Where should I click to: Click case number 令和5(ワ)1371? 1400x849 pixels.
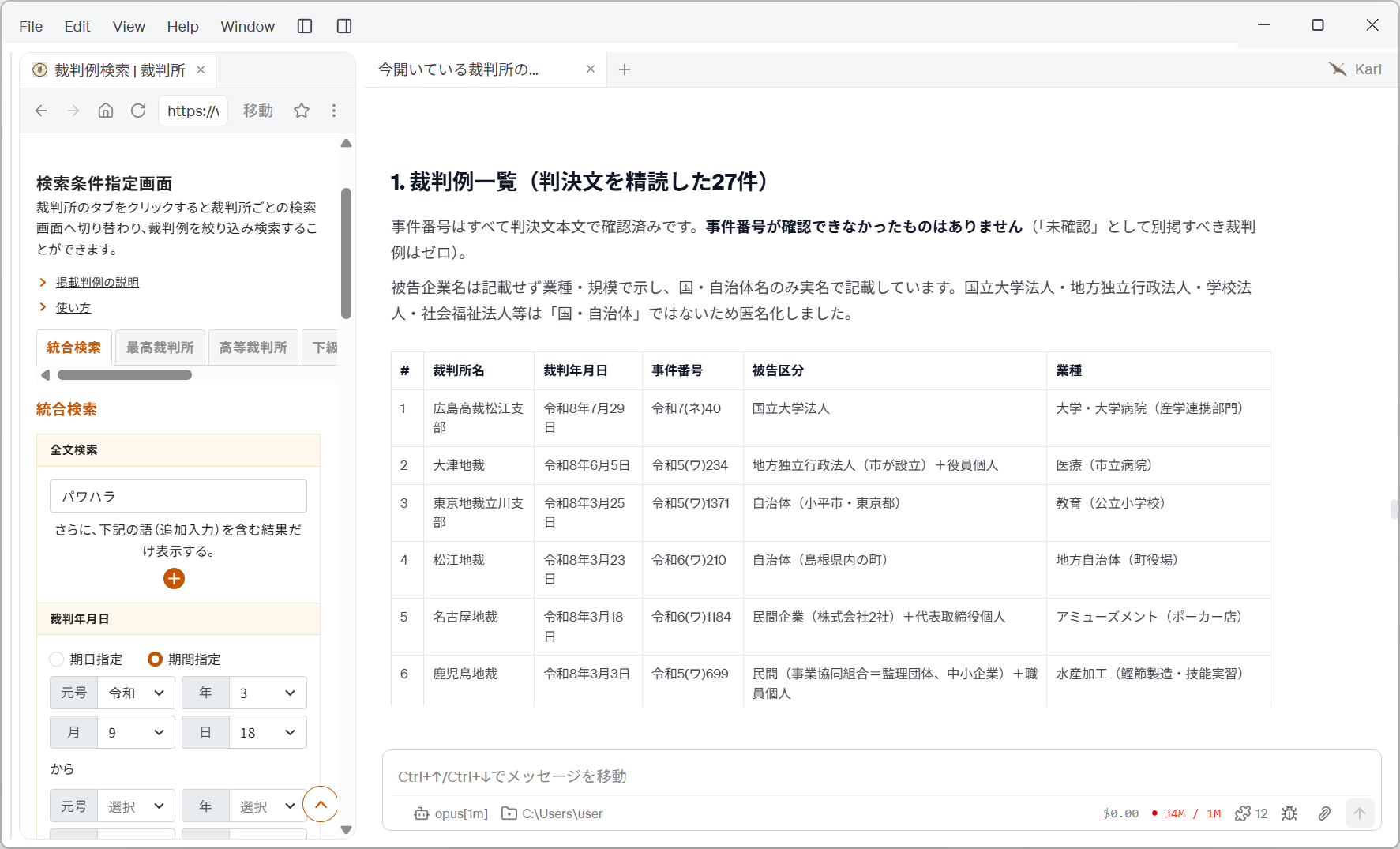(691, 503)
